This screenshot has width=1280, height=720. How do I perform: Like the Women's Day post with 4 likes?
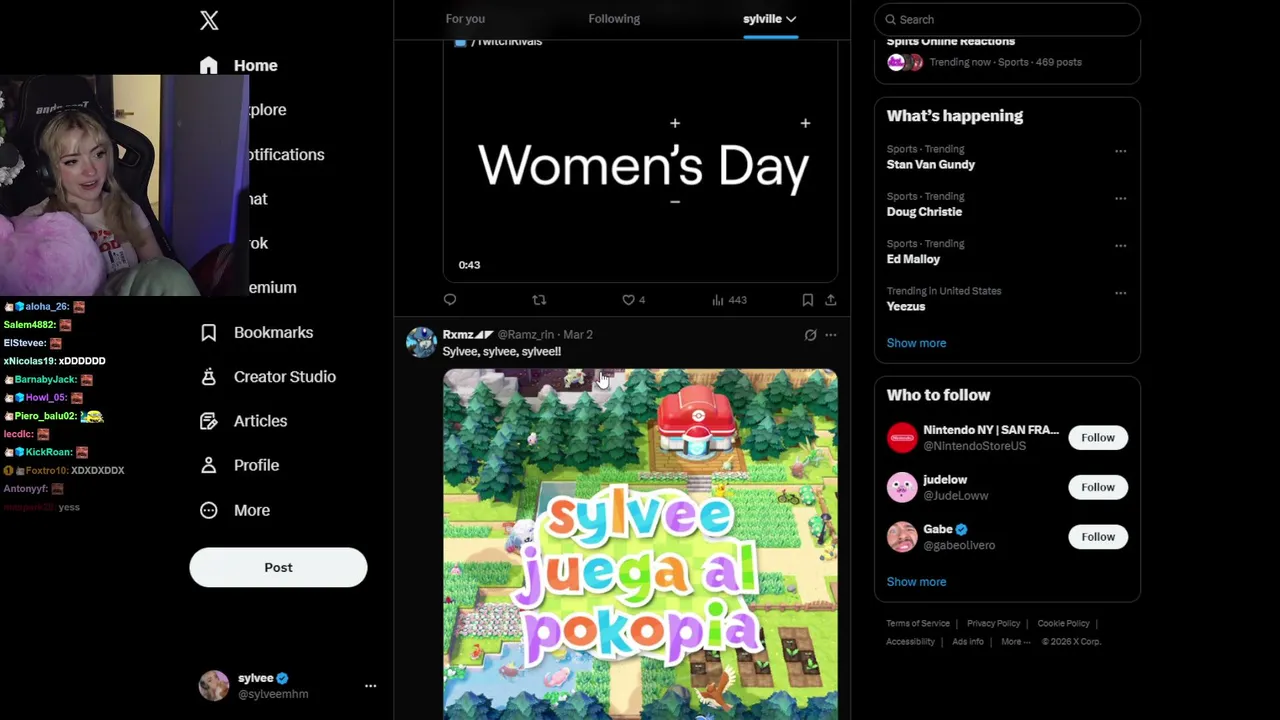633,300
